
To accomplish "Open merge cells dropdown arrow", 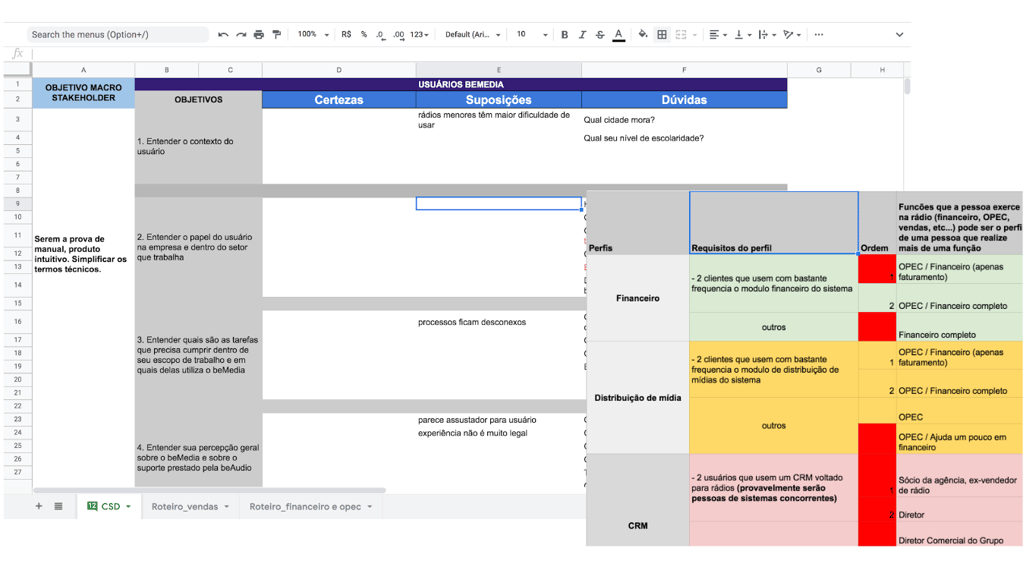I will tap(695, 35).
